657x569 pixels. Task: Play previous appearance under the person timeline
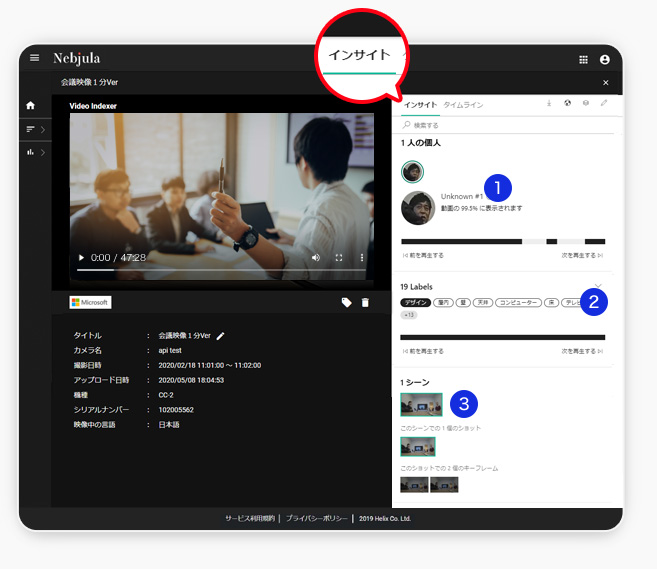coord(423,255)
